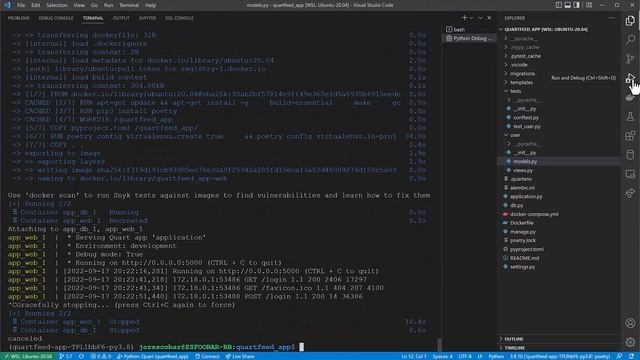Switch to the SQL CONSOLE tab
The height and width of the screenshot is (360, 640).
point(179,18)
